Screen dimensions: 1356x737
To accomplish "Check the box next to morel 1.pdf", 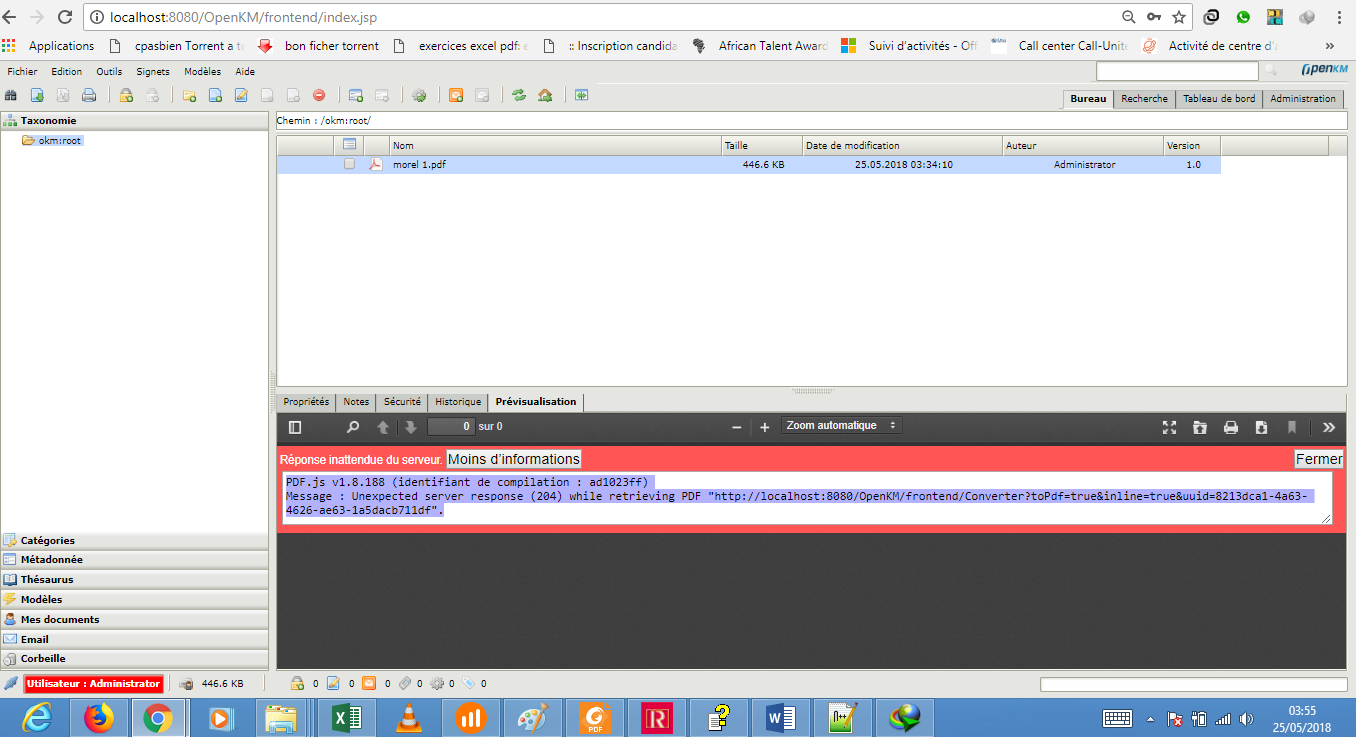I will 349,164.
